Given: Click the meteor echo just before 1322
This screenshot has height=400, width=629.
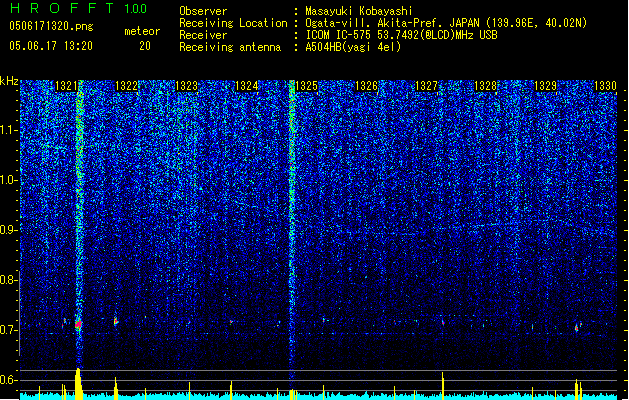Looking at the screenshot, I should point(116,321).
